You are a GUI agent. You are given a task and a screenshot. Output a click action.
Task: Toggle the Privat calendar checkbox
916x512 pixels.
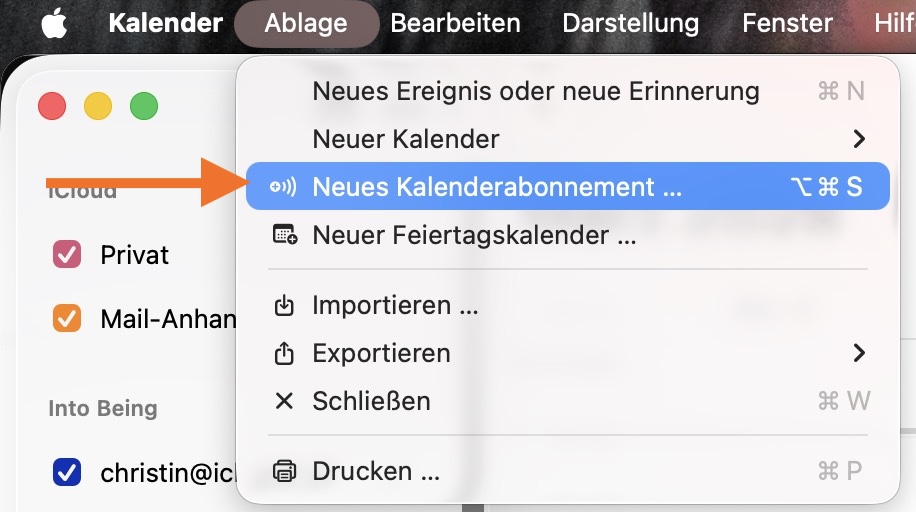coord(66,255)
